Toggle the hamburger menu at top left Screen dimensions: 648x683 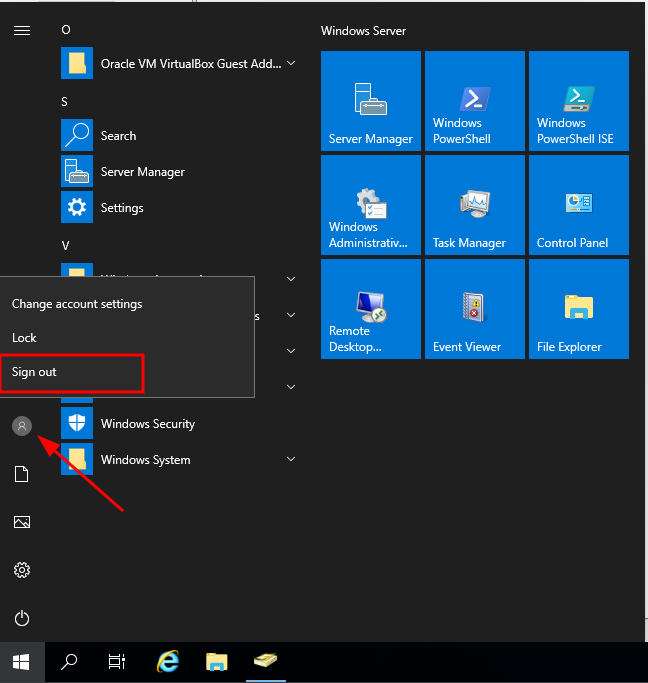click(22, 31)
